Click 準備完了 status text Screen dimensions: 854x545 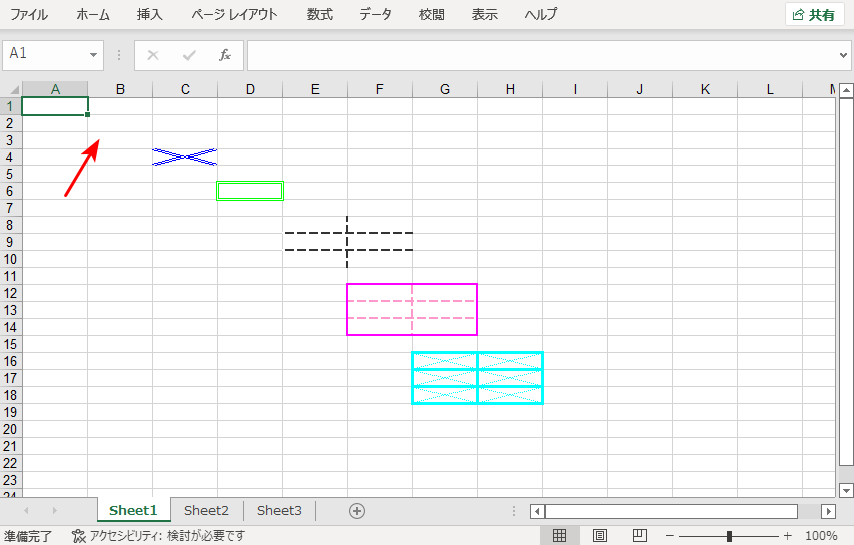pos(28,536)
